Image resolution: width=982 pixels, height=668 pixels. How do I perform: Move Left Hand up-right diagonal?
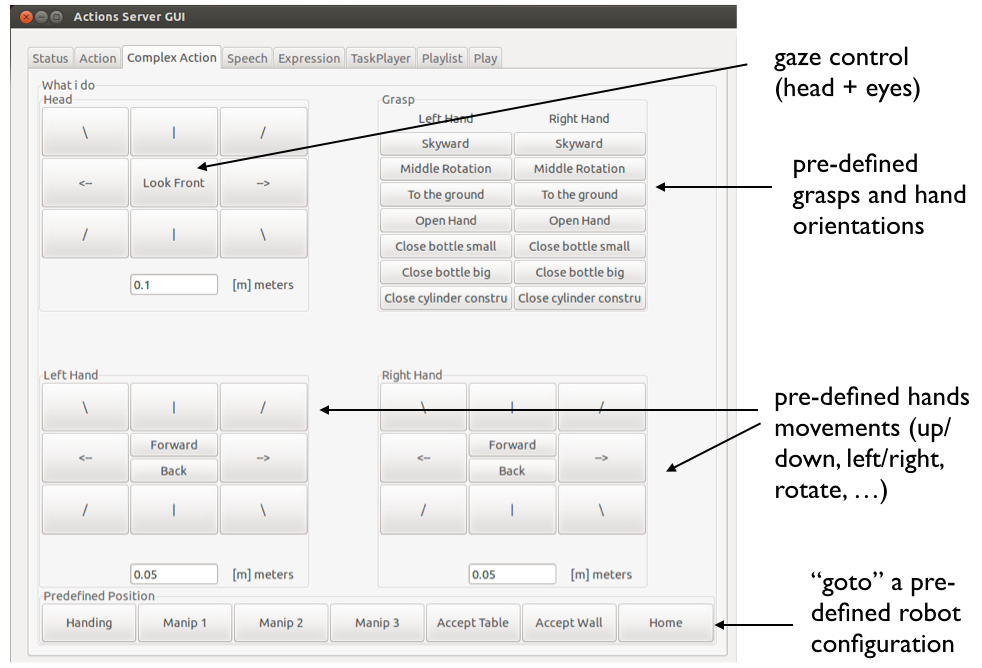click(263, 408)
